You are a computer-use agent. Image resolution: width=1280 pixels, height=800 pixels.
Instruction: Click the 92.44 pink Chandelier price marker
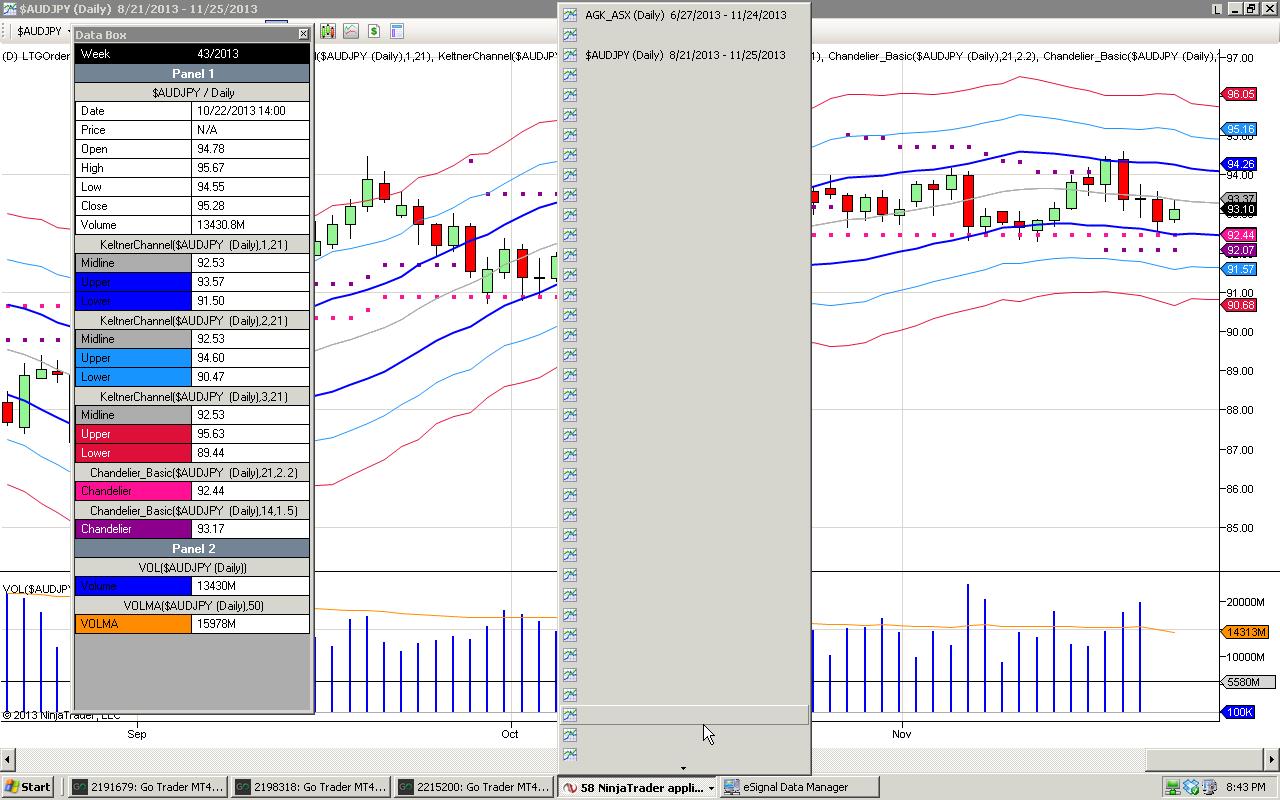pos(1240,235)
